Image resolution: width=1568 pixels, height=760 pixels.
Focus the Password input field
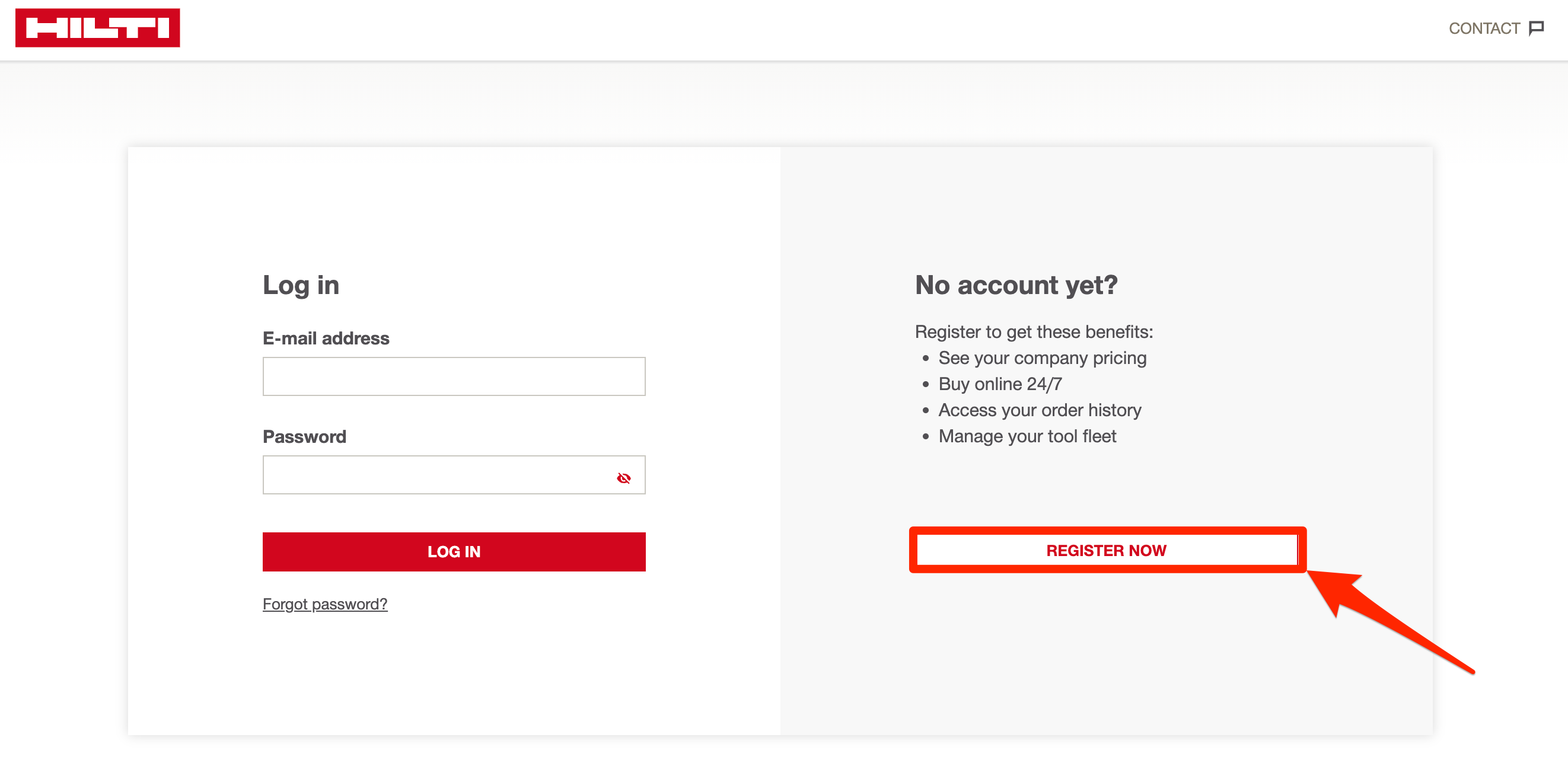pyautogui.click(x=454, y=475)
